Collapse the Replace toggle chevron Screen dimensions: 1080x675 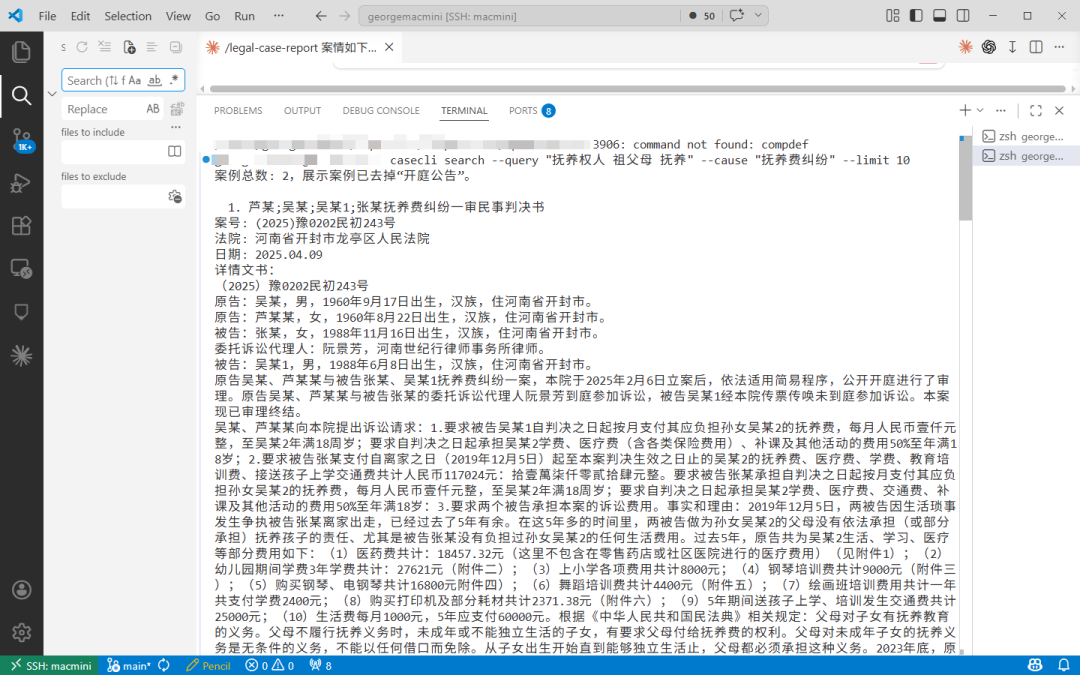click(52, 94)
